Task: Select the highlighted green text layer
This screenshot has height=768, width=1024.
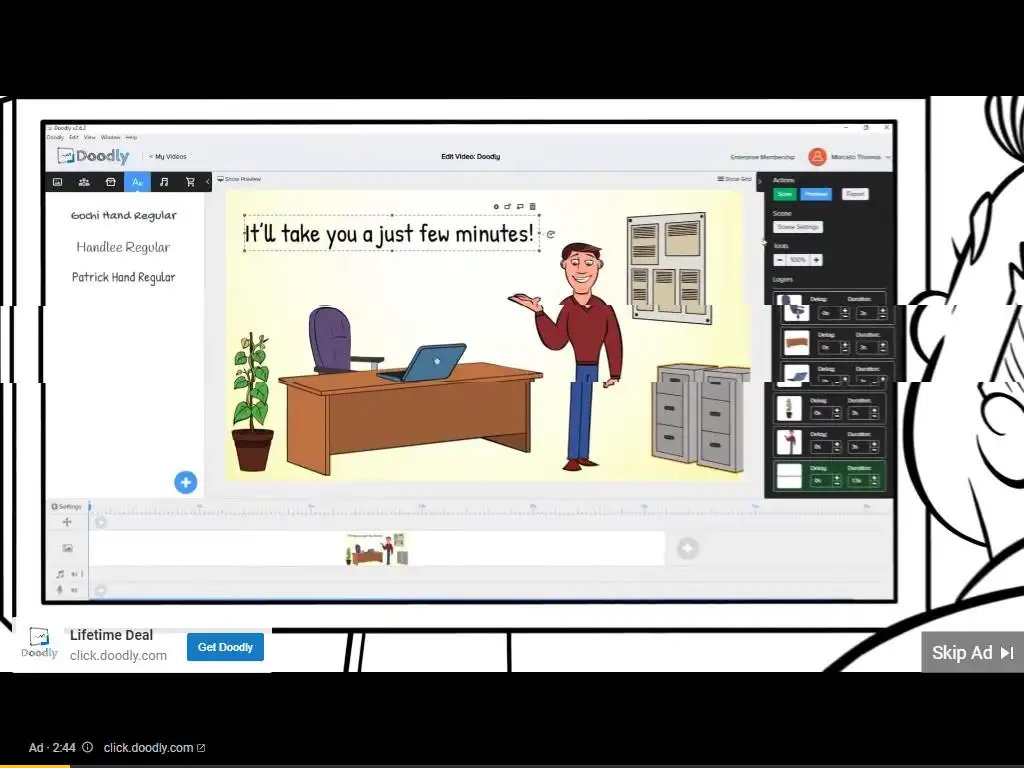Action: point(829,476)
